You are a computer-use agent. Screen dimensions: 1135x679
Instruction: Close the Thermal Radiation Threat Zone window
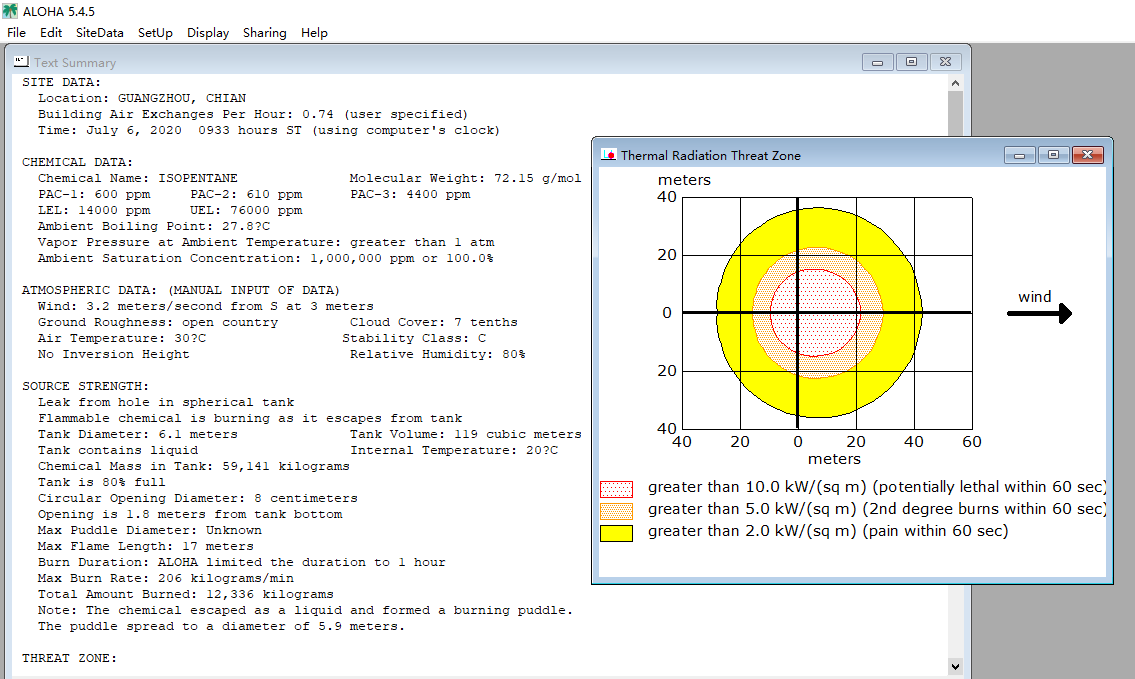coord(1087,155)
